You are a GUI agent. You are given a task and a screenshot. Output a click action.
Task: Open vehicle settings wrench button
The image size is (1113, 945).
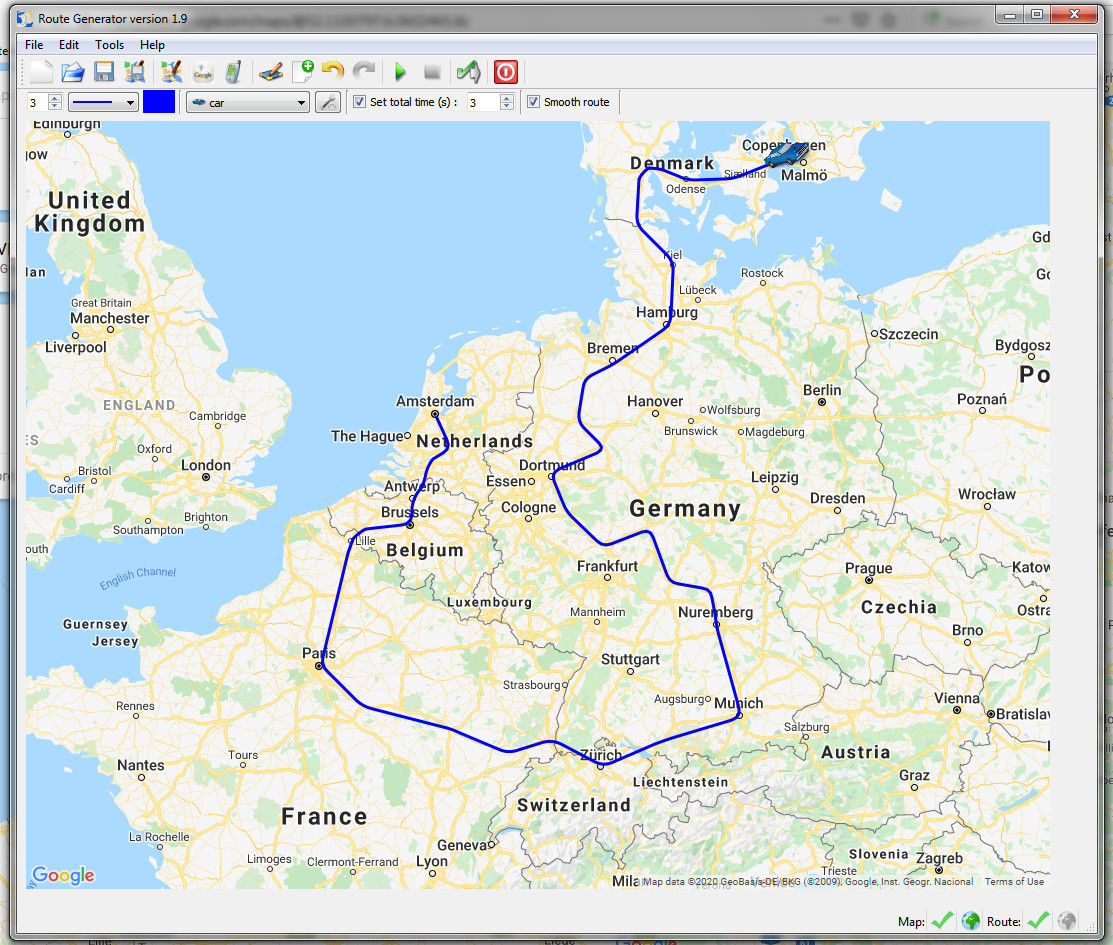328,102
